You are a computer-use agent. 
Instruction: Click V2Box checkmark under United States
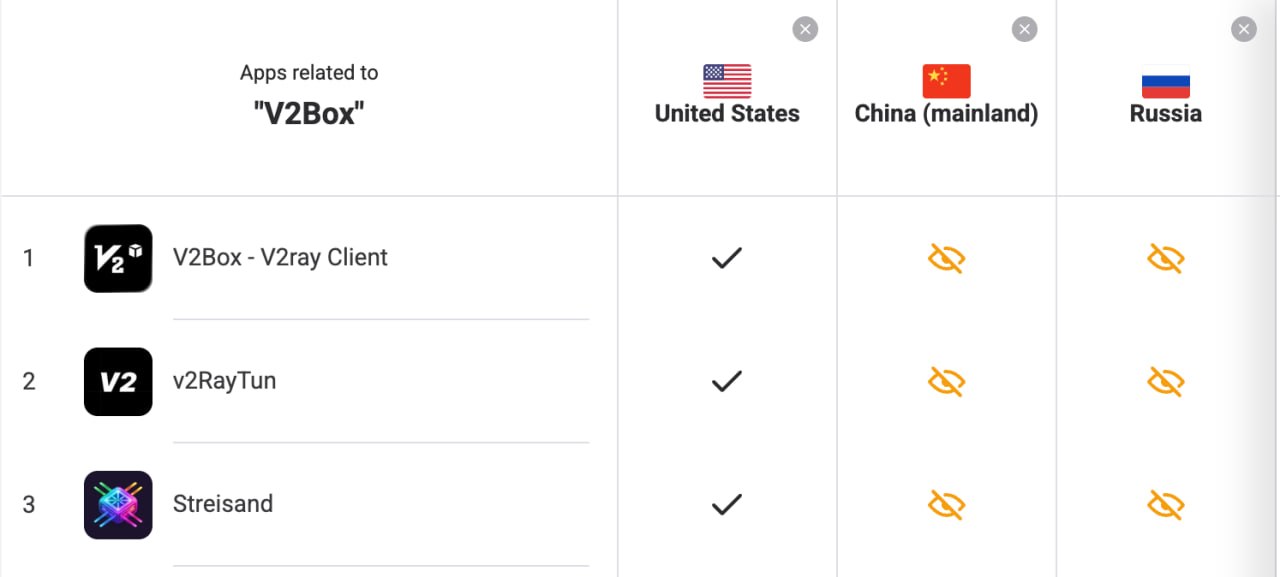pyautogui.click(x=726, y=258)
